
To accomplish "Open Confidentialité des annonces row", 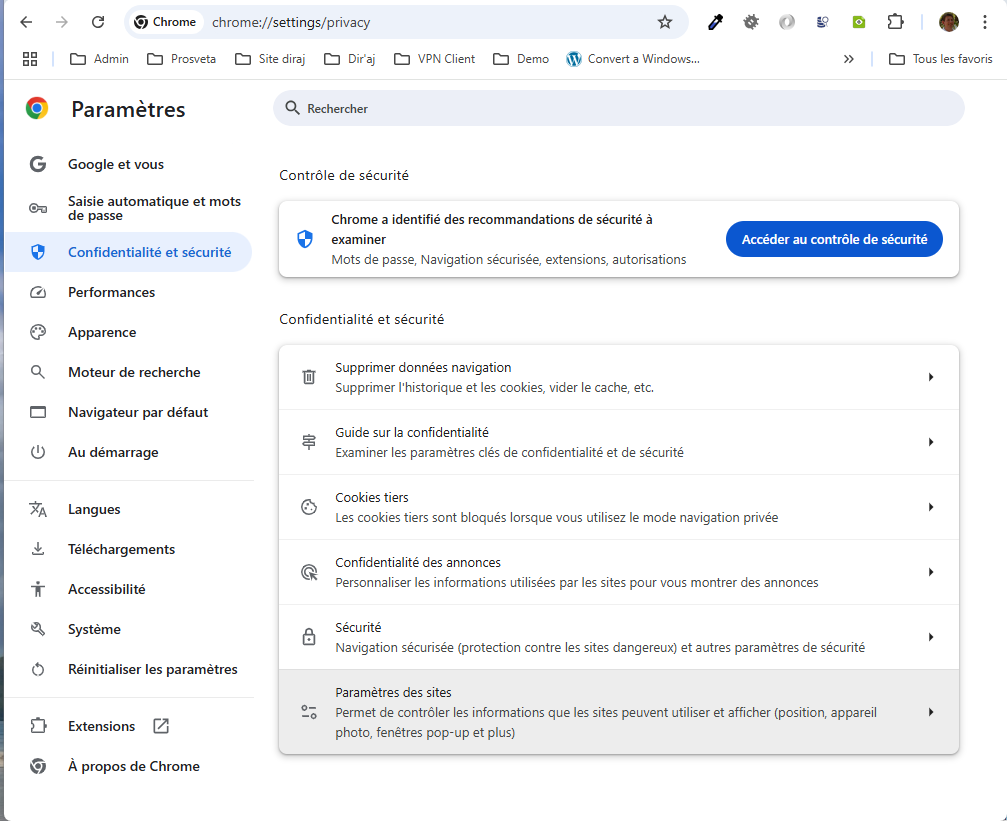I will click(618, 572).
